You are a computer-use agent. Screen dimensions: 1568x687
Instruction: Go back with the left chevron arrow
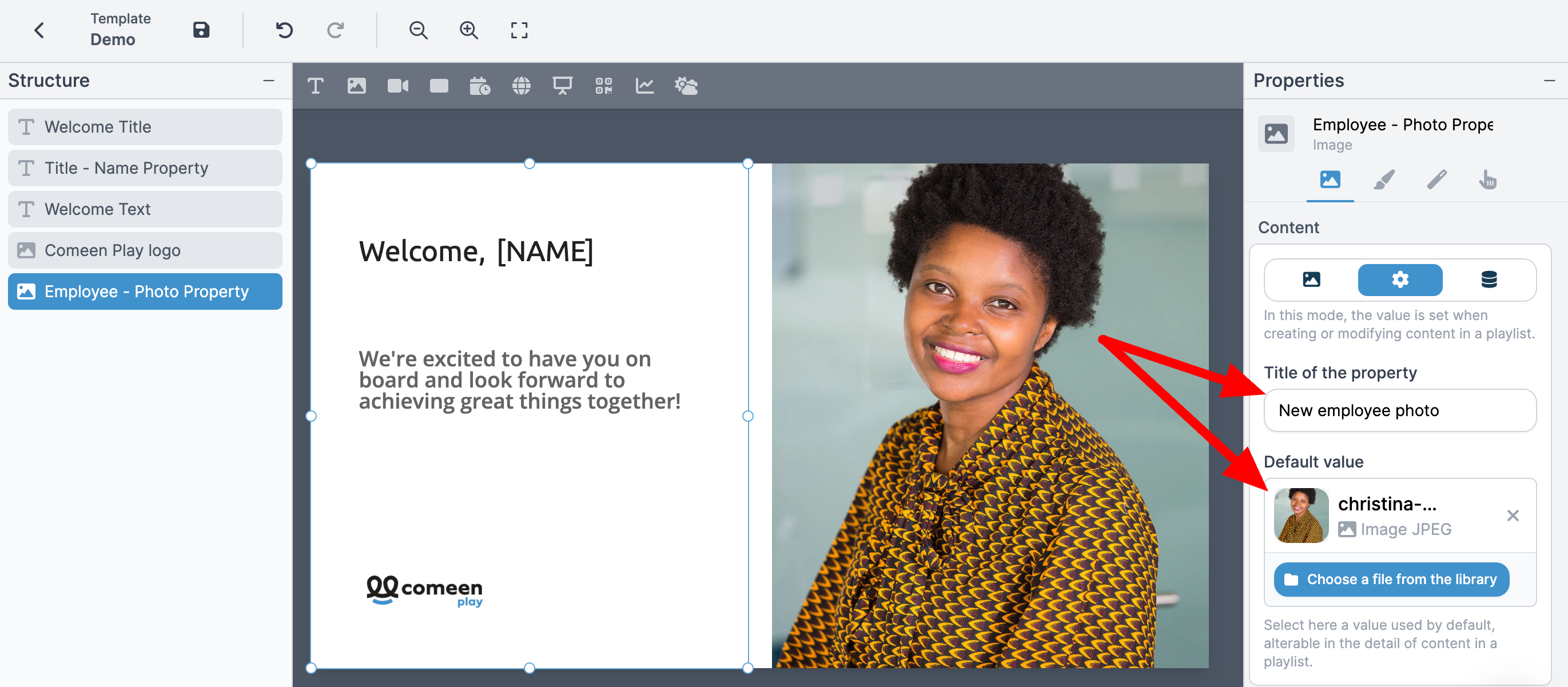(x=39, y=30)
